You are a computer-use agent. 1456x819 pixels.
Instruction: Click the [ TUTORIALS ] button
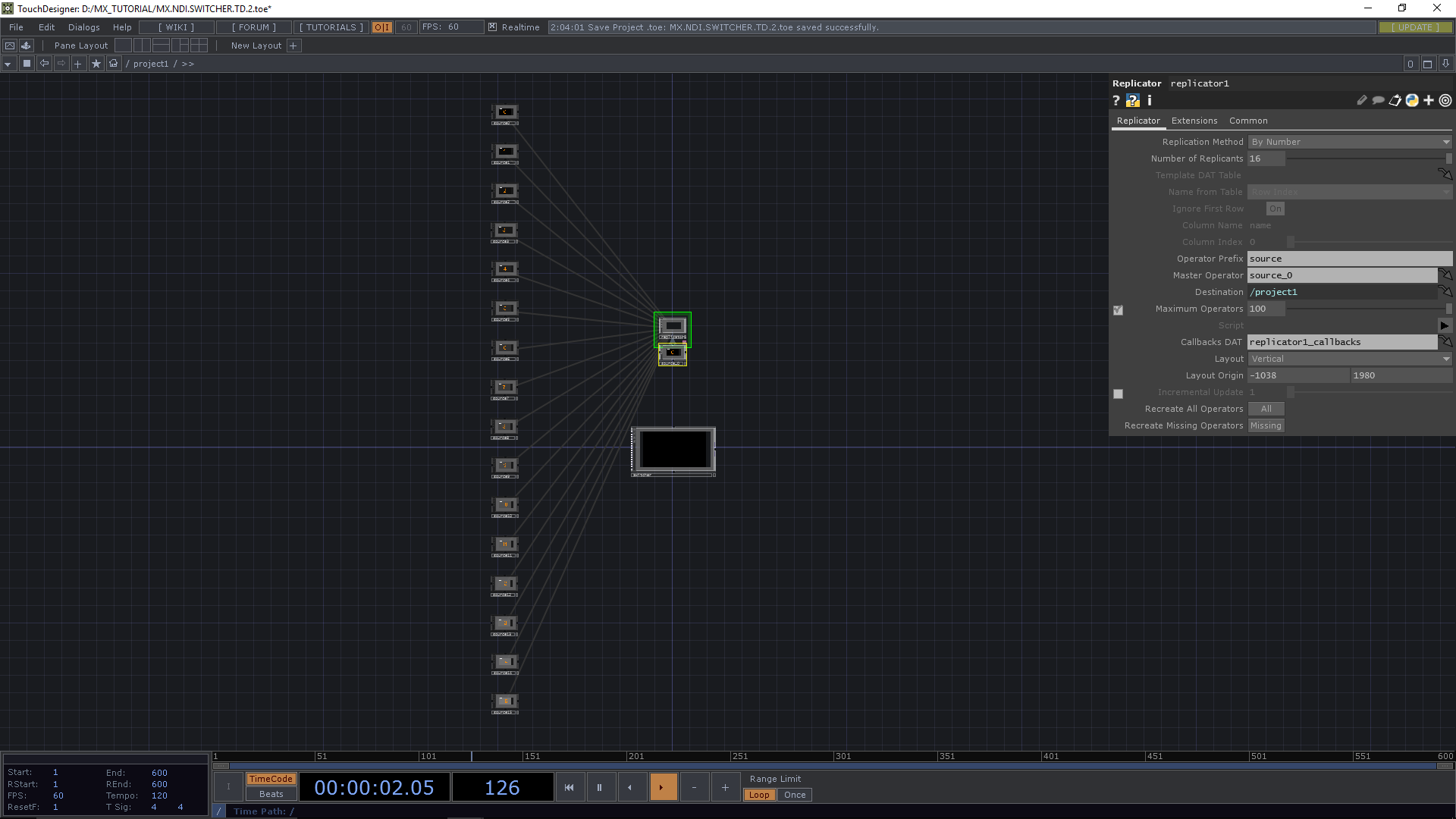coord(331,27)
